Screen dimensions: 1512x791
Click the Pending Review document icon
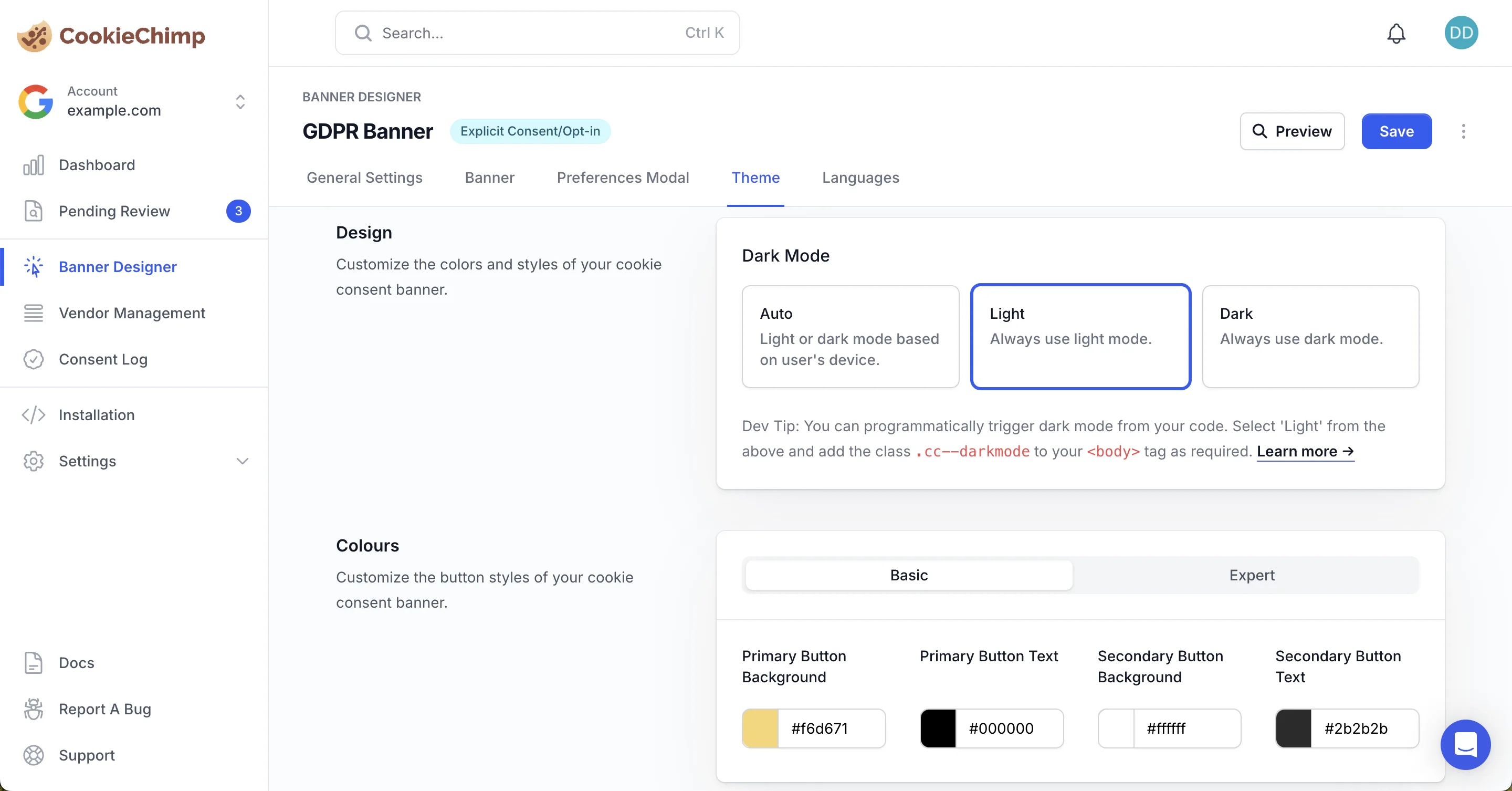coord(34,211)
